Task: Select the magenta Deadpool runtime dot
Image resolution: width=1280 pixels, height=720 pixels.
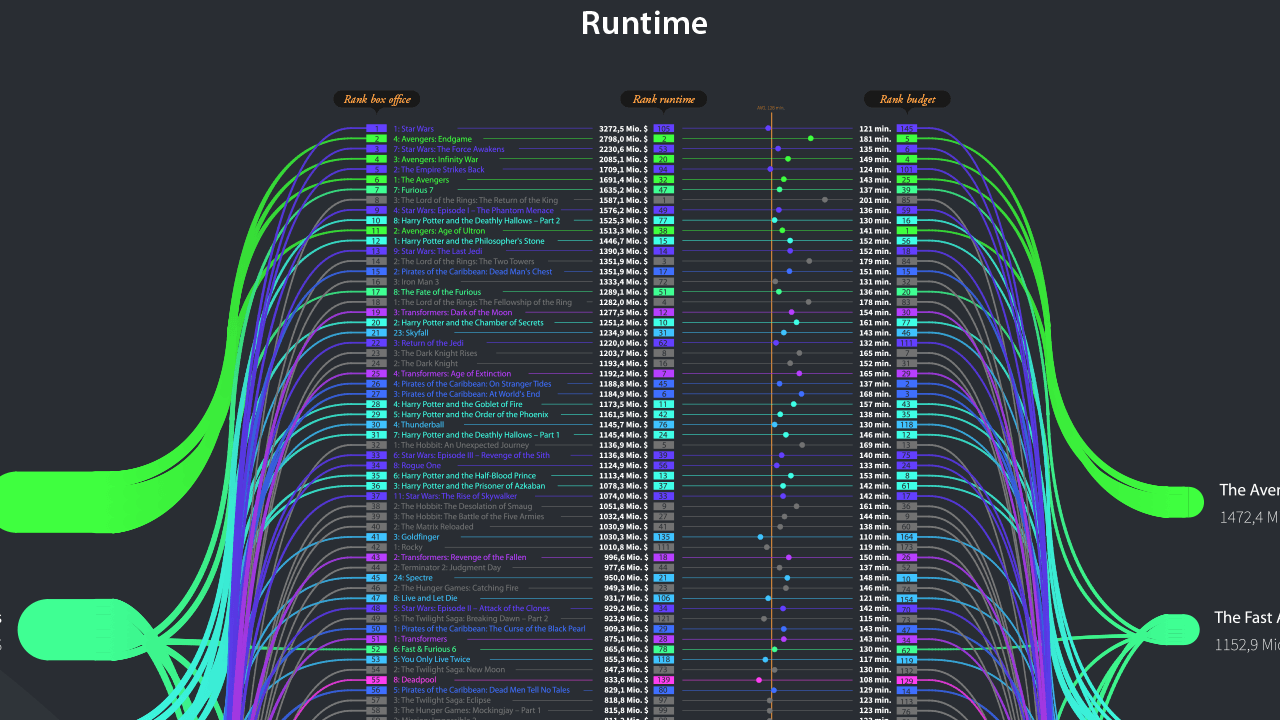Action: [x=759, y=679]
